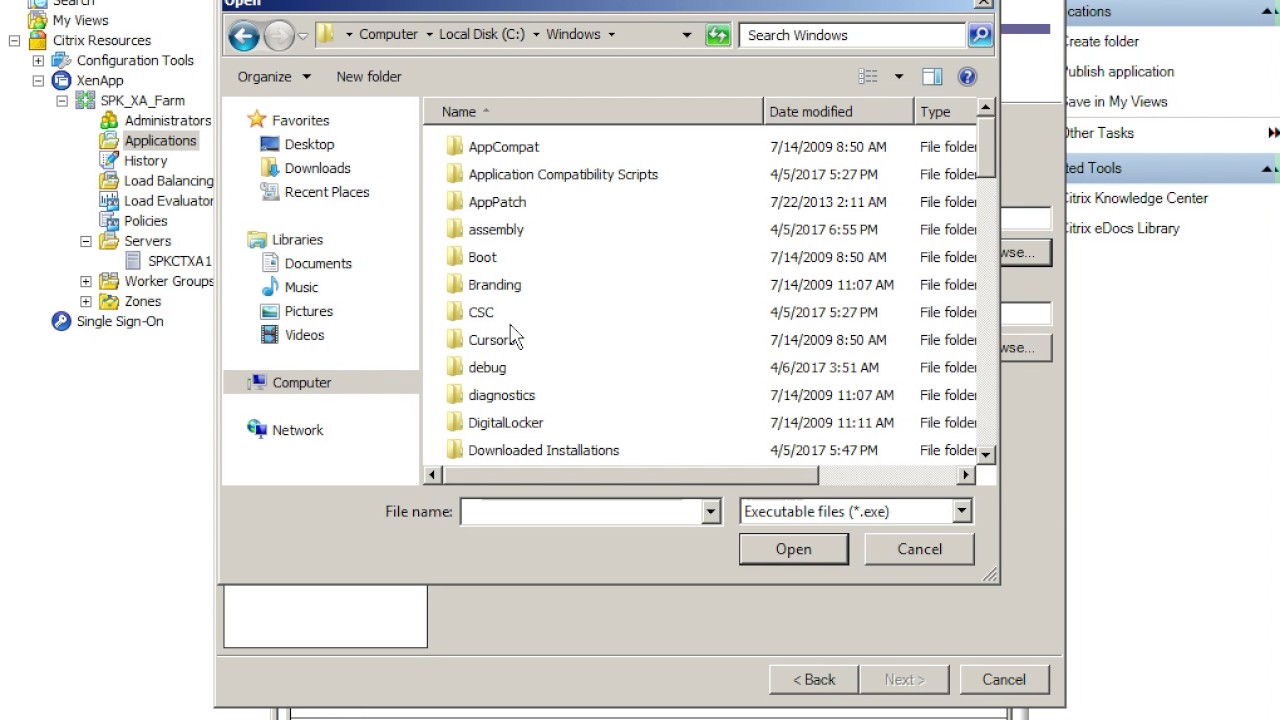Click the Music library icon
This screenshot has width=1280, height=720.
click(269, 287)
